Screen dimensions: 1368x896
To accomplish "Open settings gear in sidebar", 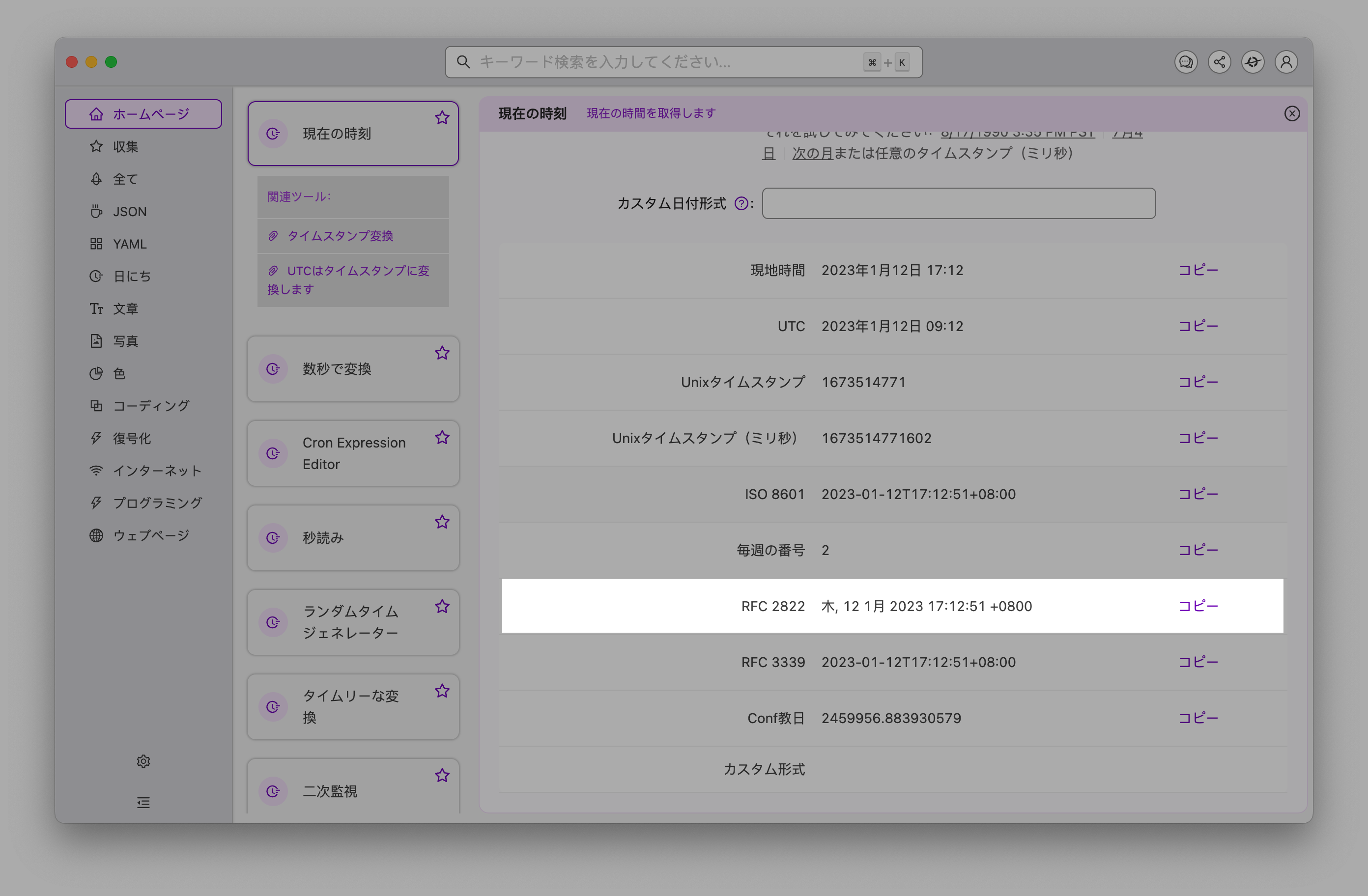I will click(143, 761).
